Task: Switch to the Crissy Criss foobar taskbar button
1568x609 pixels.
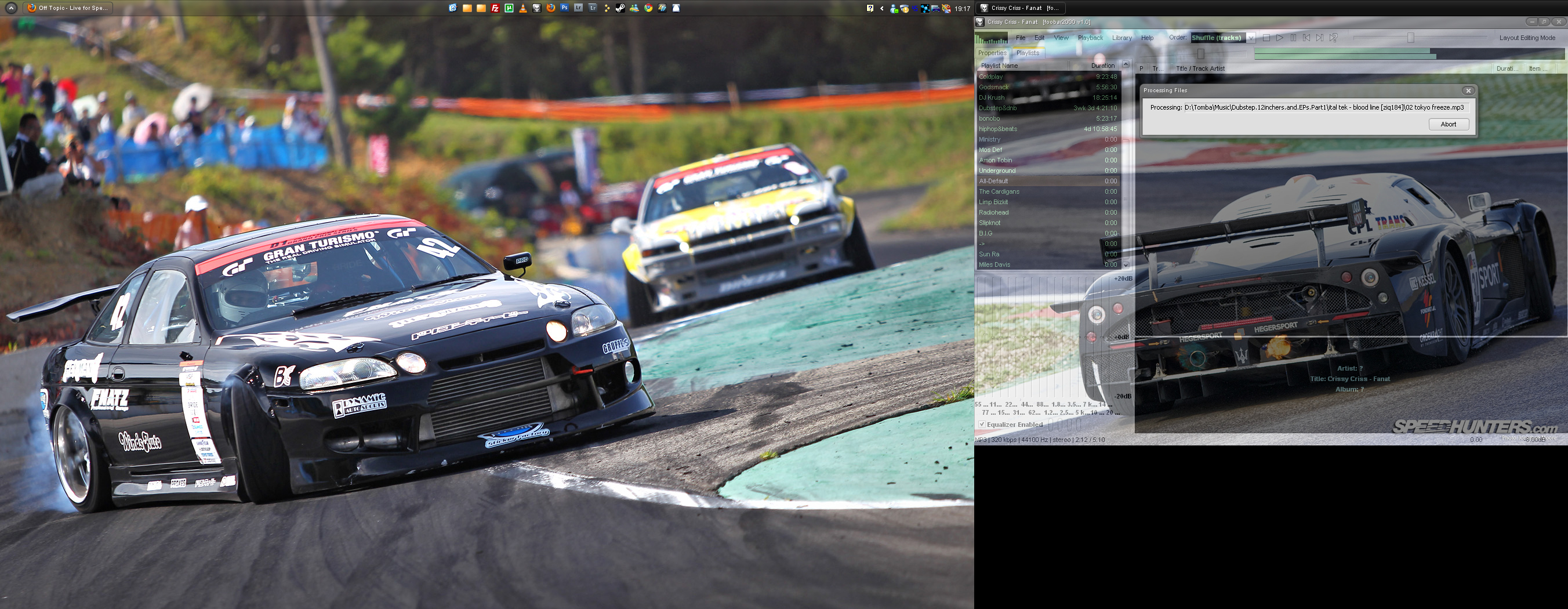Action: point(1021,8)
